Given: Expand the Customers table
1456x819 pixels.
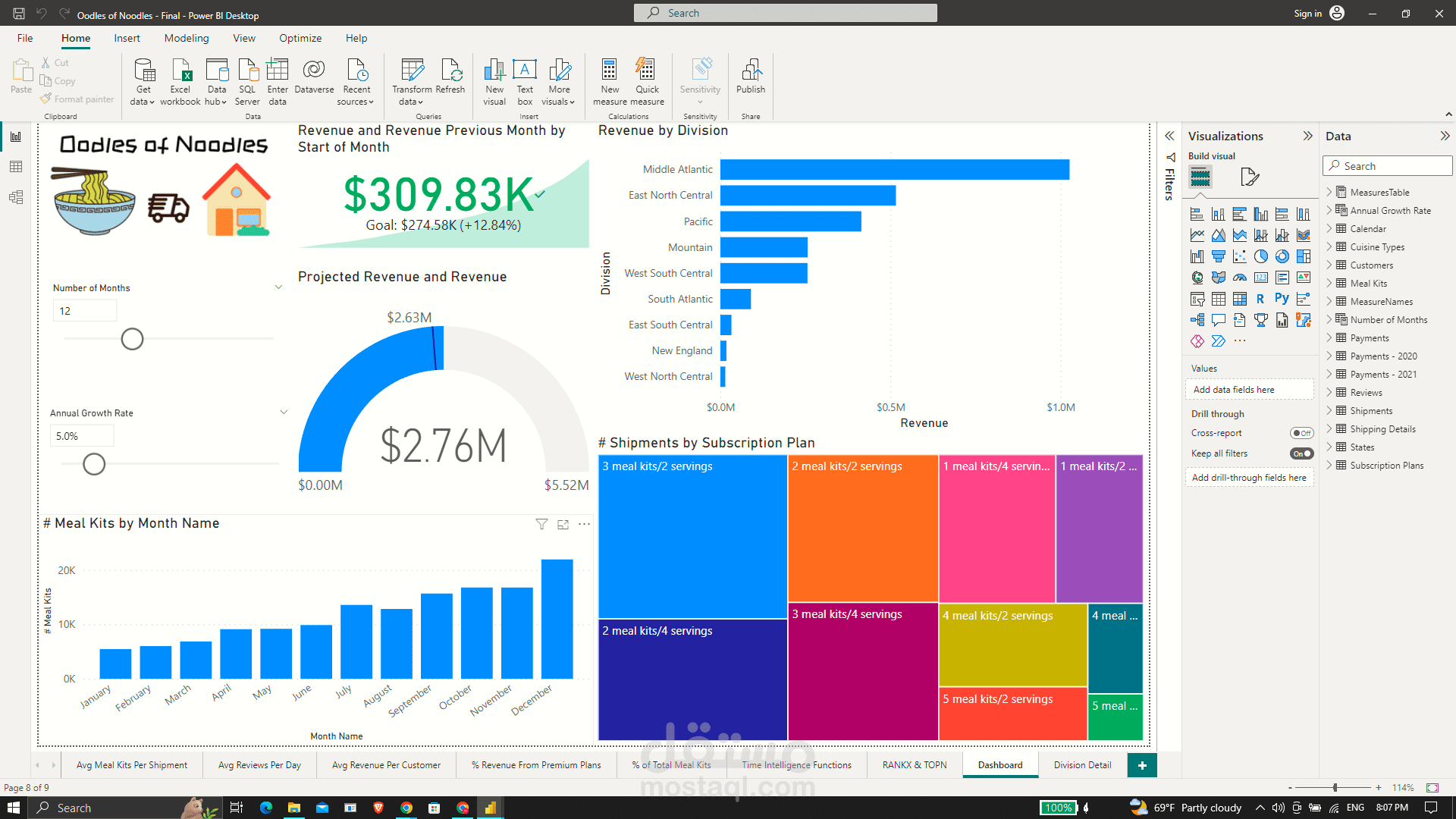Looking at the screenshot, I should 1329,265.
